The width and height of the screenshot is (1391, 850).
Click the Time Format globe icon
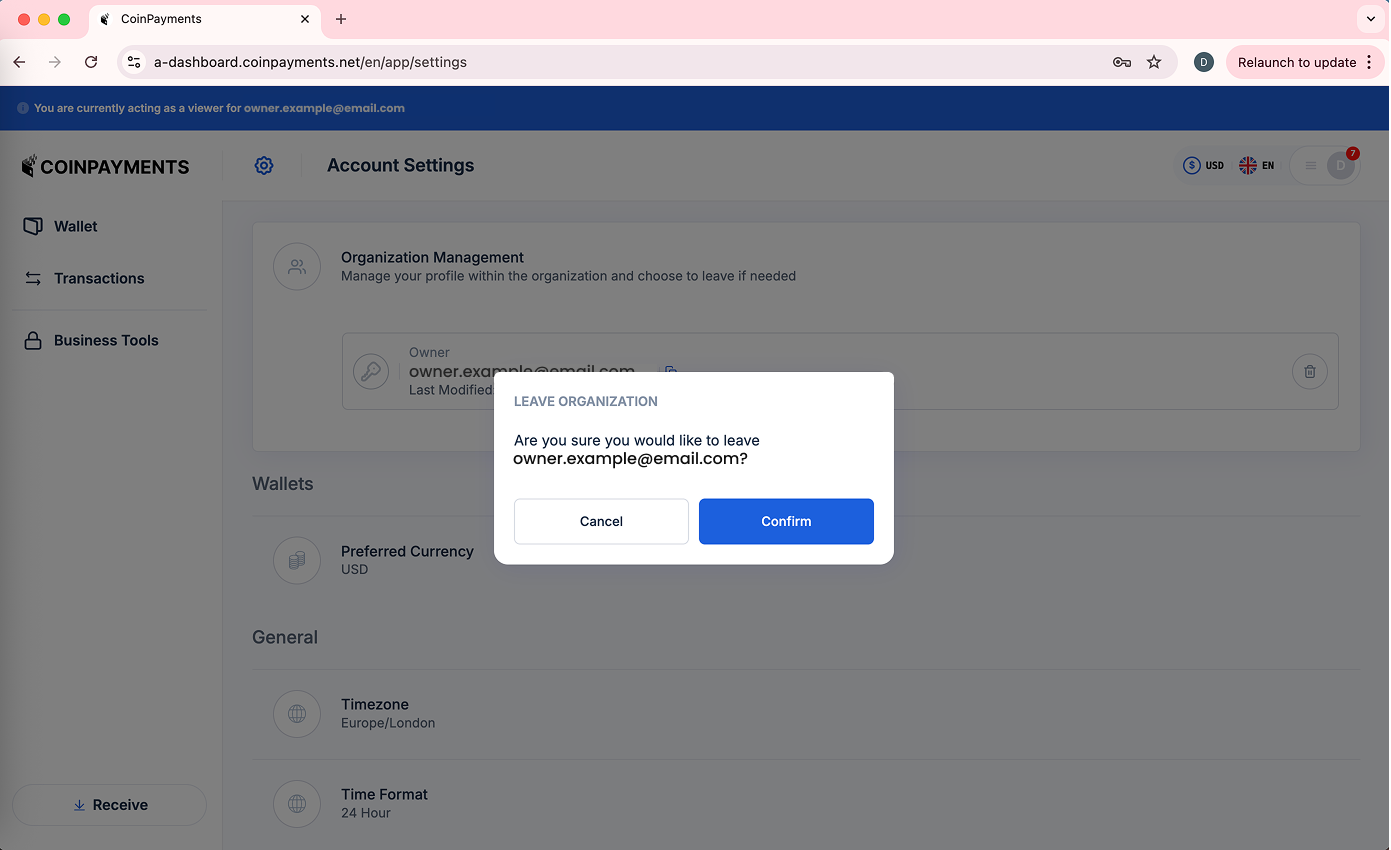(x=297, y=804)
